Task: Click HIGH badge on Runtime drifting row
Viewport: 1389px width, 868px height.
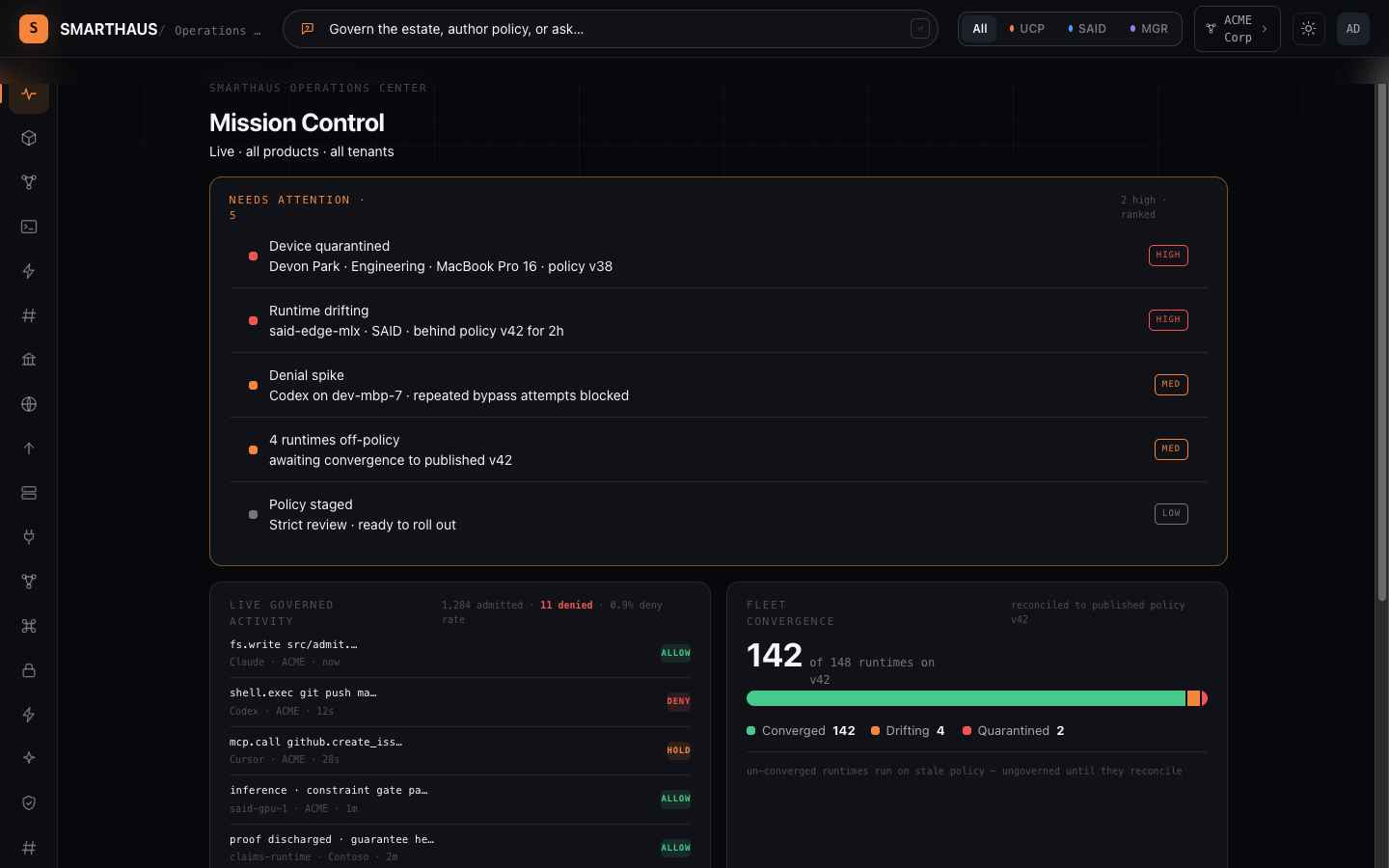Action: click(x=1168, y=320)
